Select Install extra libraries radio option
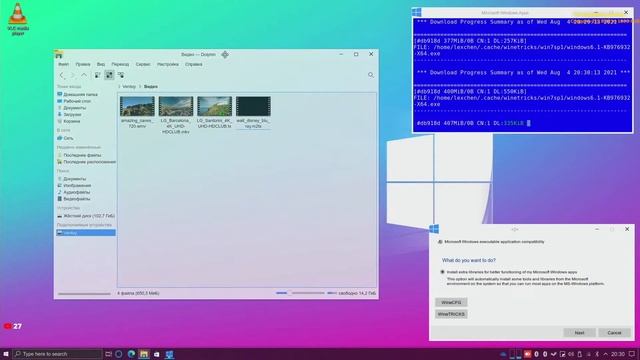The height and width of the screenshot is (360, 640). pyautogui.click(x=442, y=272)
